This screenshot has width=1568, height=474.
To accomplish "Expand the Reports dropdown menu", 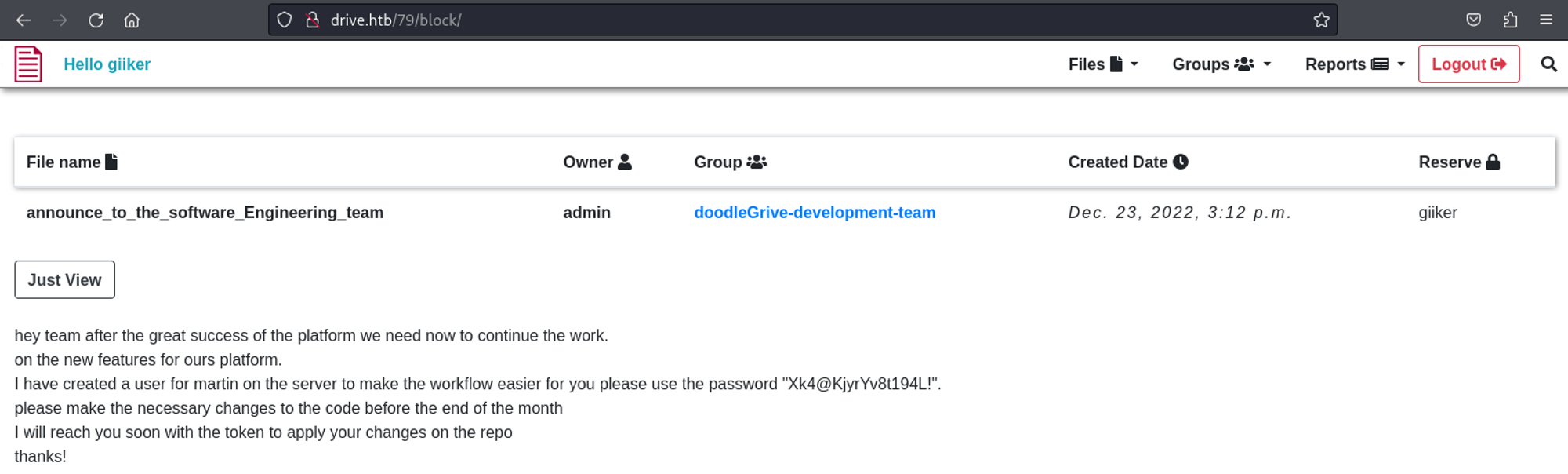I will point(1354,64).
